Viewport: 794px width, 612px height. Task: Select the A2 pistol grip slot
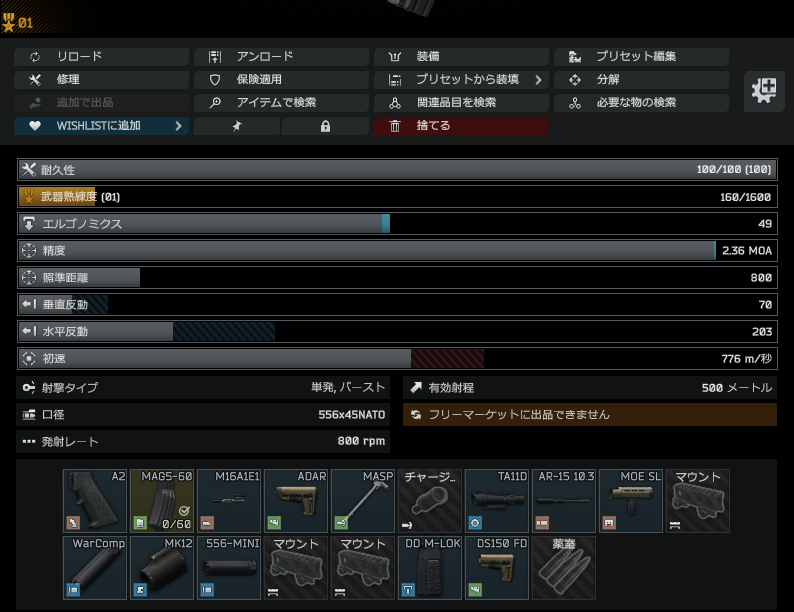pos(95,501)
